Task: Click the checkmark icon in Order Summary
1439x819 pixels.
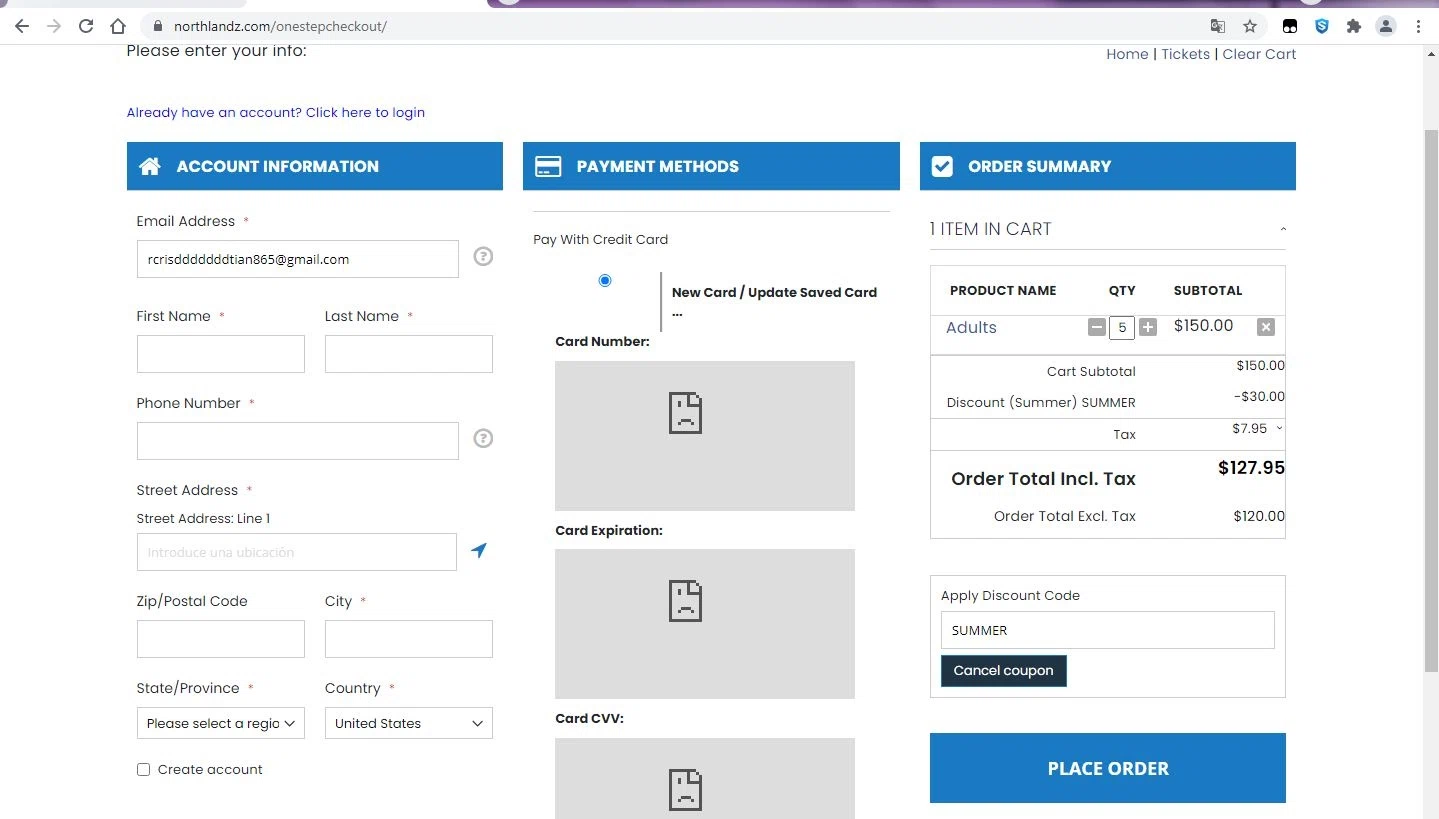Action: click(x=942, y=166)
